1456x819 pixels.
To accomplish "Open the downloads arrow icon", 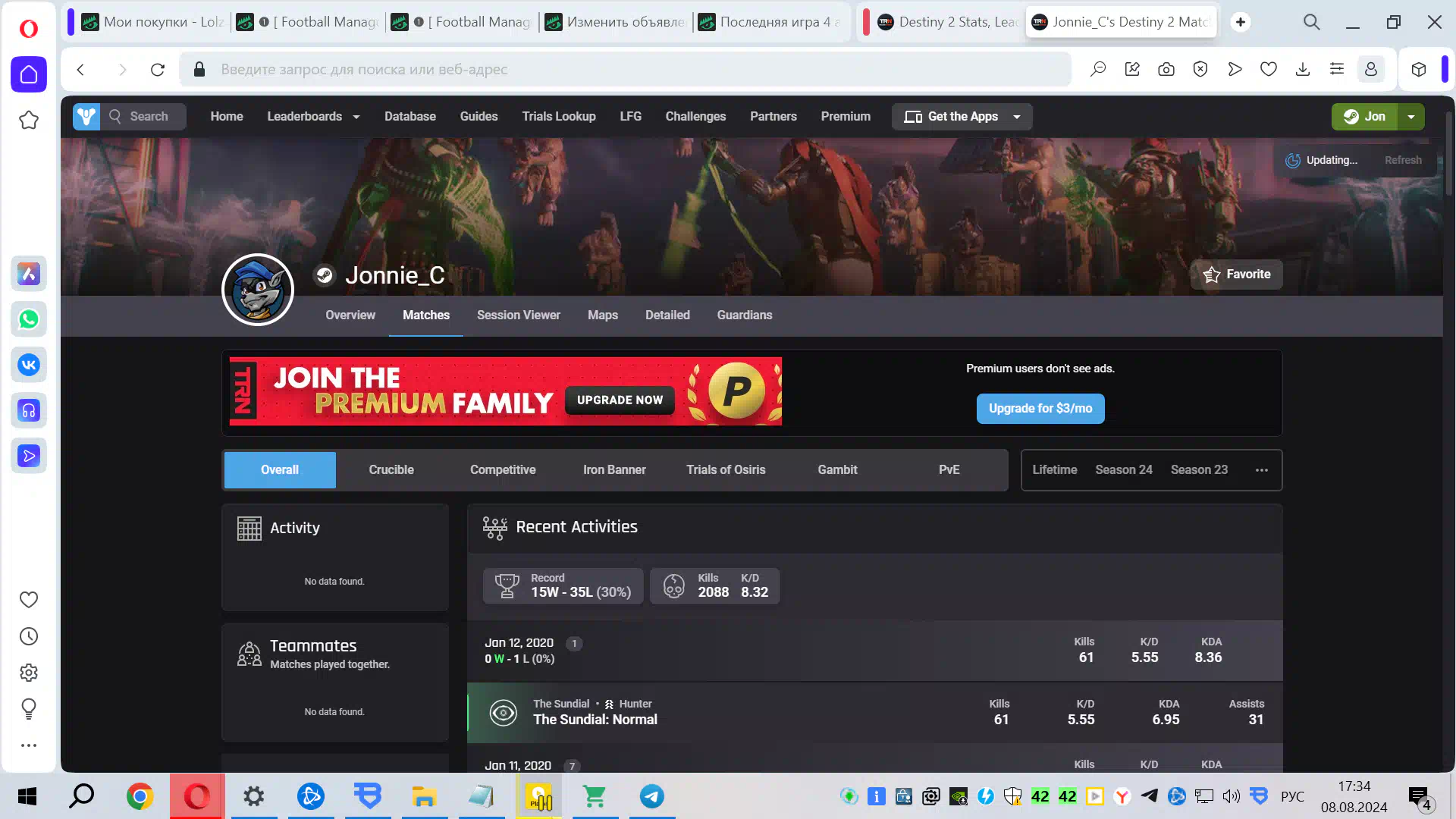I will pos(1303,70).
